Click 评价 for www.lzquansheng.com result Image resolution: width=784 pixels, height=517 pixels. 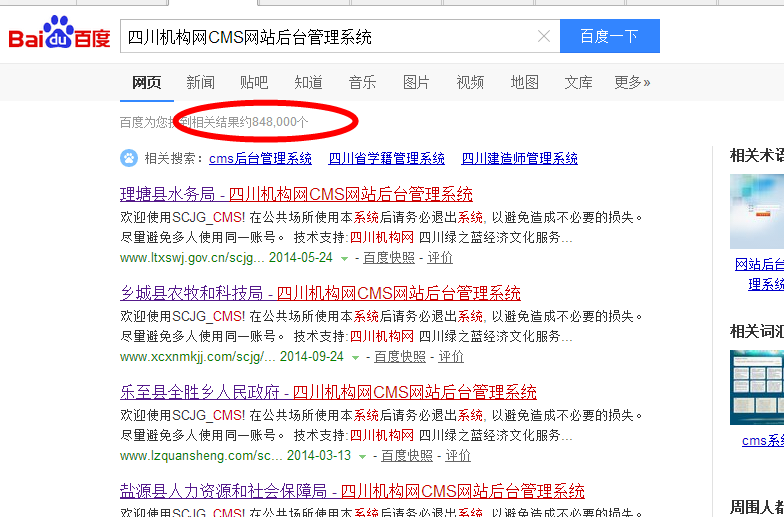point(458,456)
